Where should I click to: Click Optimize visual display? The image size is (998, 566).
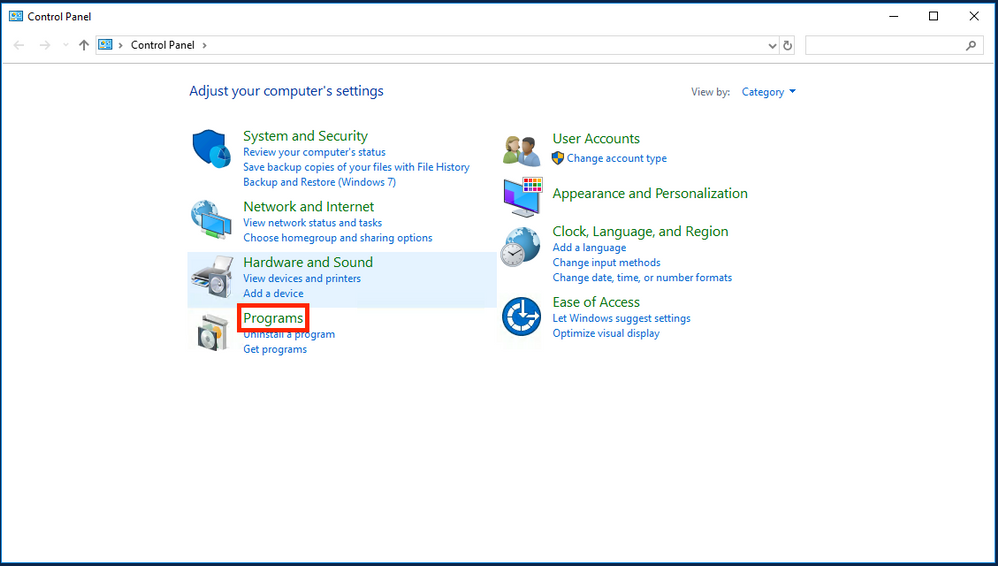[606, 333]
